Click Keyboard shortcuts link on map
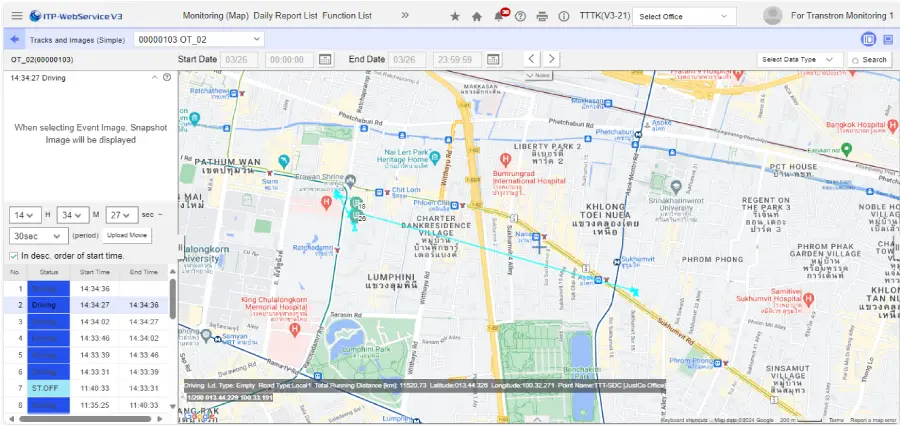This screenshot has height=425, width=900. pos(684,420)
